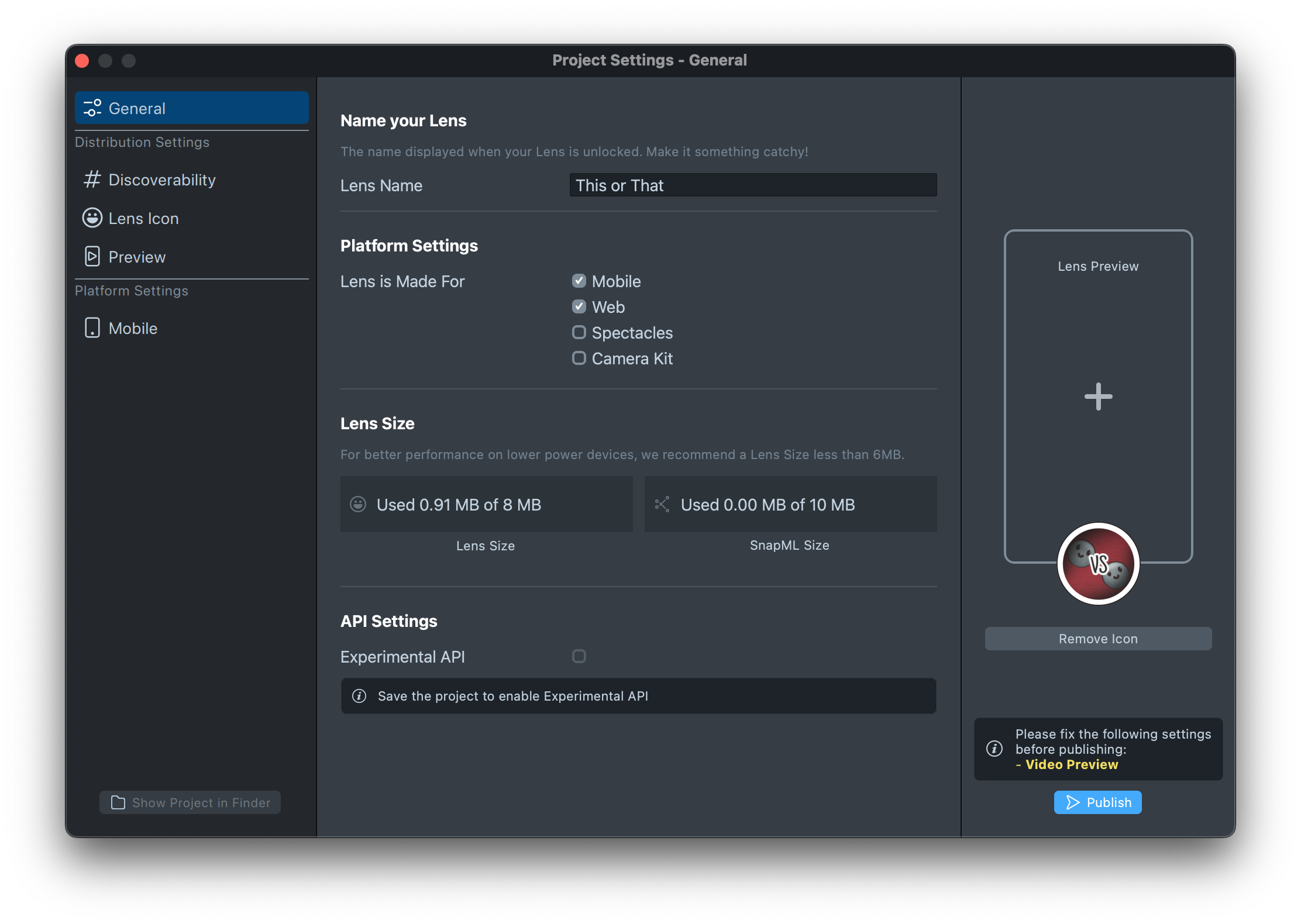Click the smiley icon beside Lens Size usage
The image size is (1301, 924).
tap(358, 504)
